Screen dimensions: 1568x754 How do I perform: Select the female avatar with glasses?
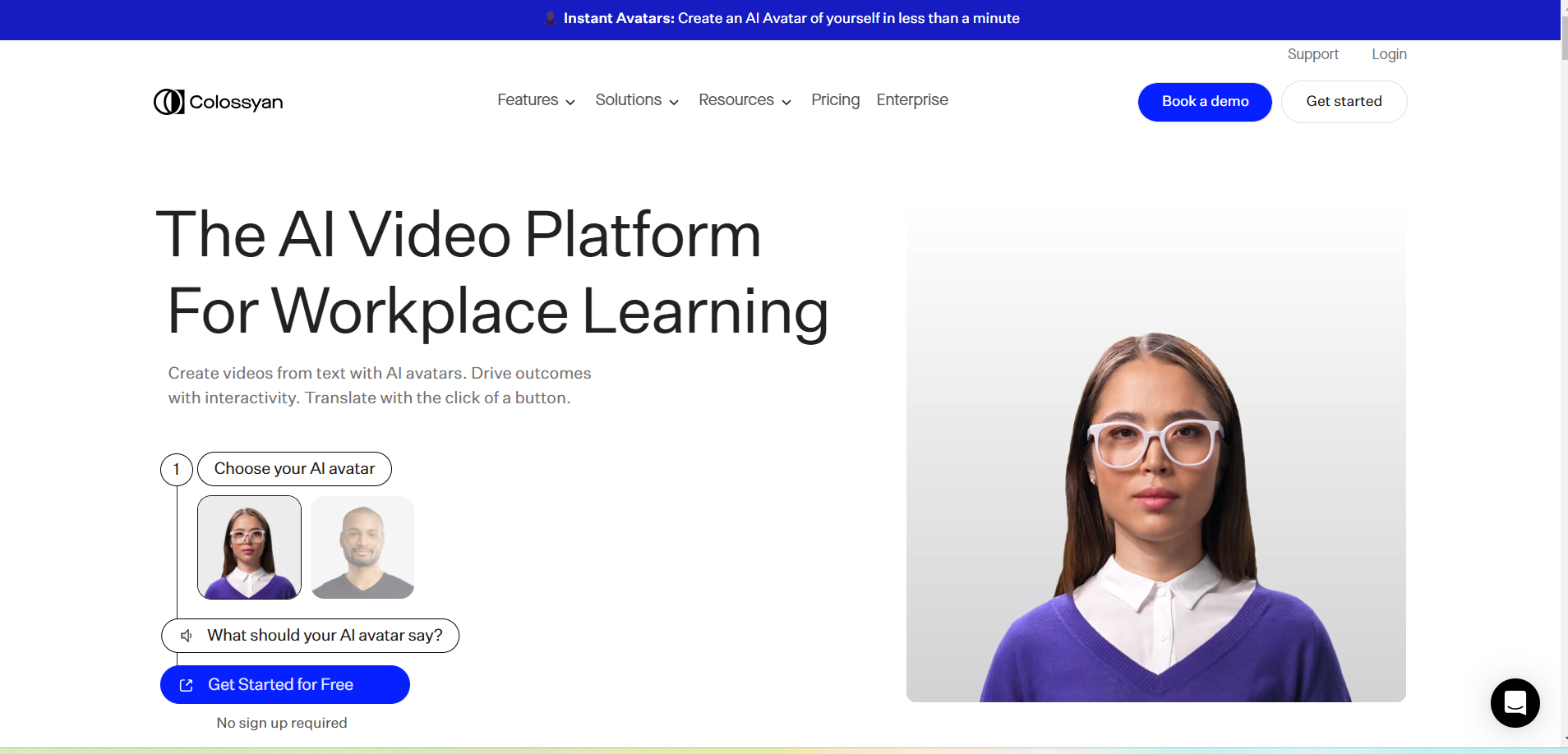(249, 547)
